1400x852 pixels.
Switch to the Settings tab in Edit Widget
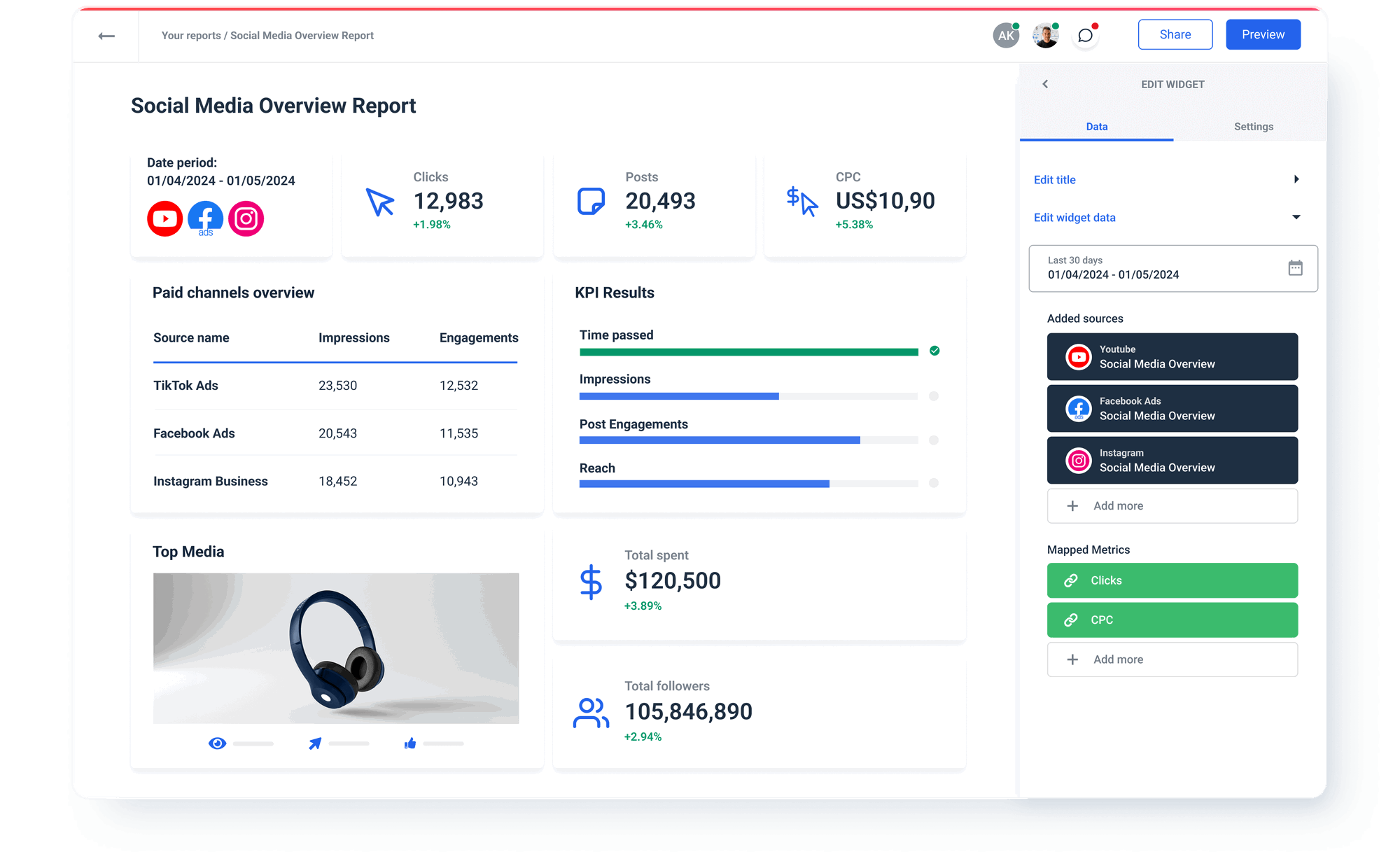click(x=1253, y=127)
